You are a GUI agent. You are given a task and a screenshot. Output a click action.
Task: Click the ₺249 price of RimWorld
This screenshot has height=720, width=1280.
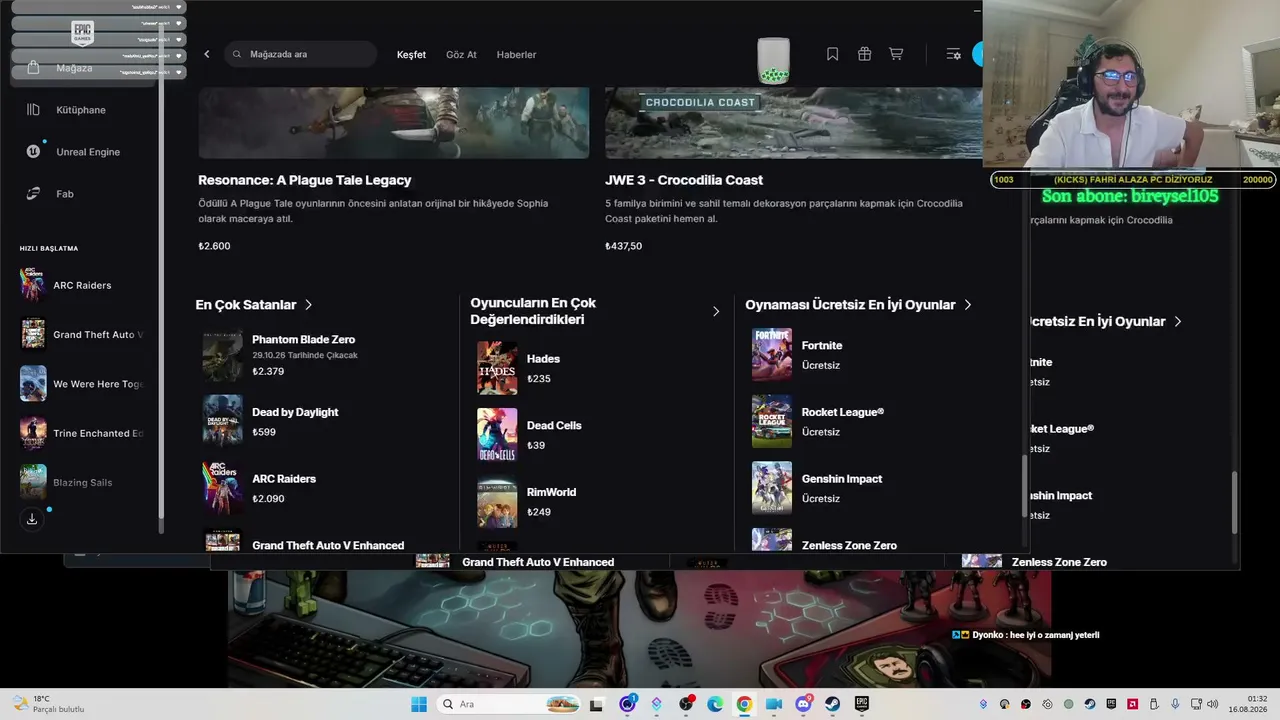539,512
